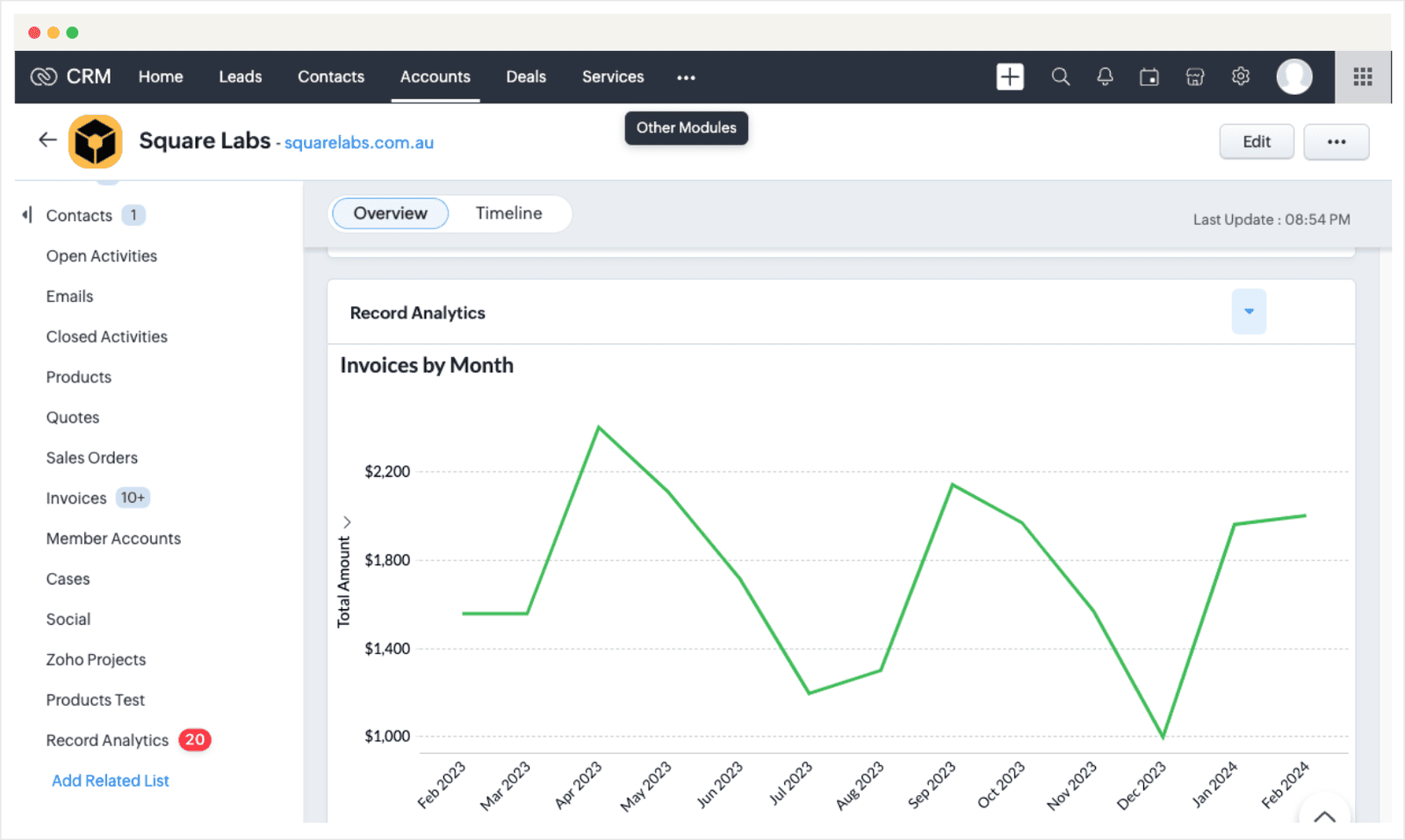This screenshot has width=1405, height=840.
Task: Open the search magnifier icon
Action: click(x=1061, y=77)
